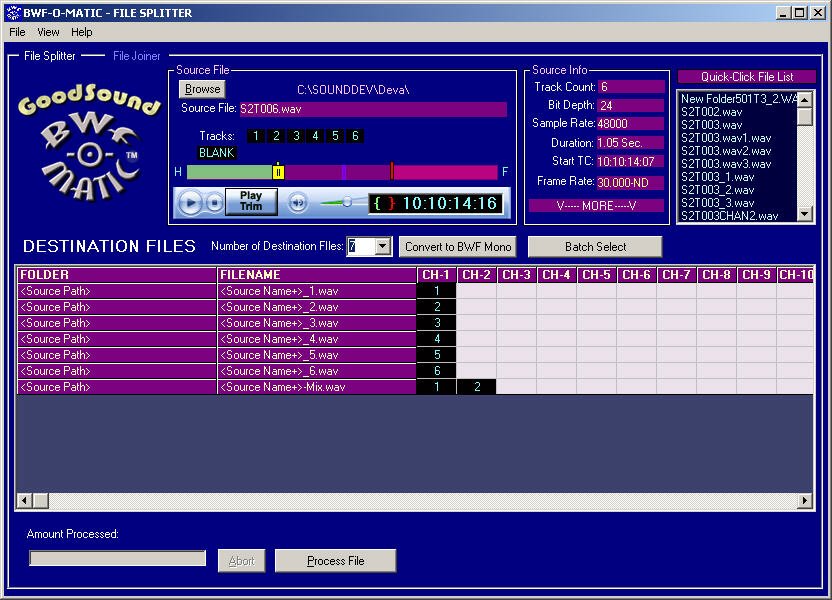Toggle CH-1 assignment for the _1.wav row
The width and height of the screenshot is (832, 600).
437,291
